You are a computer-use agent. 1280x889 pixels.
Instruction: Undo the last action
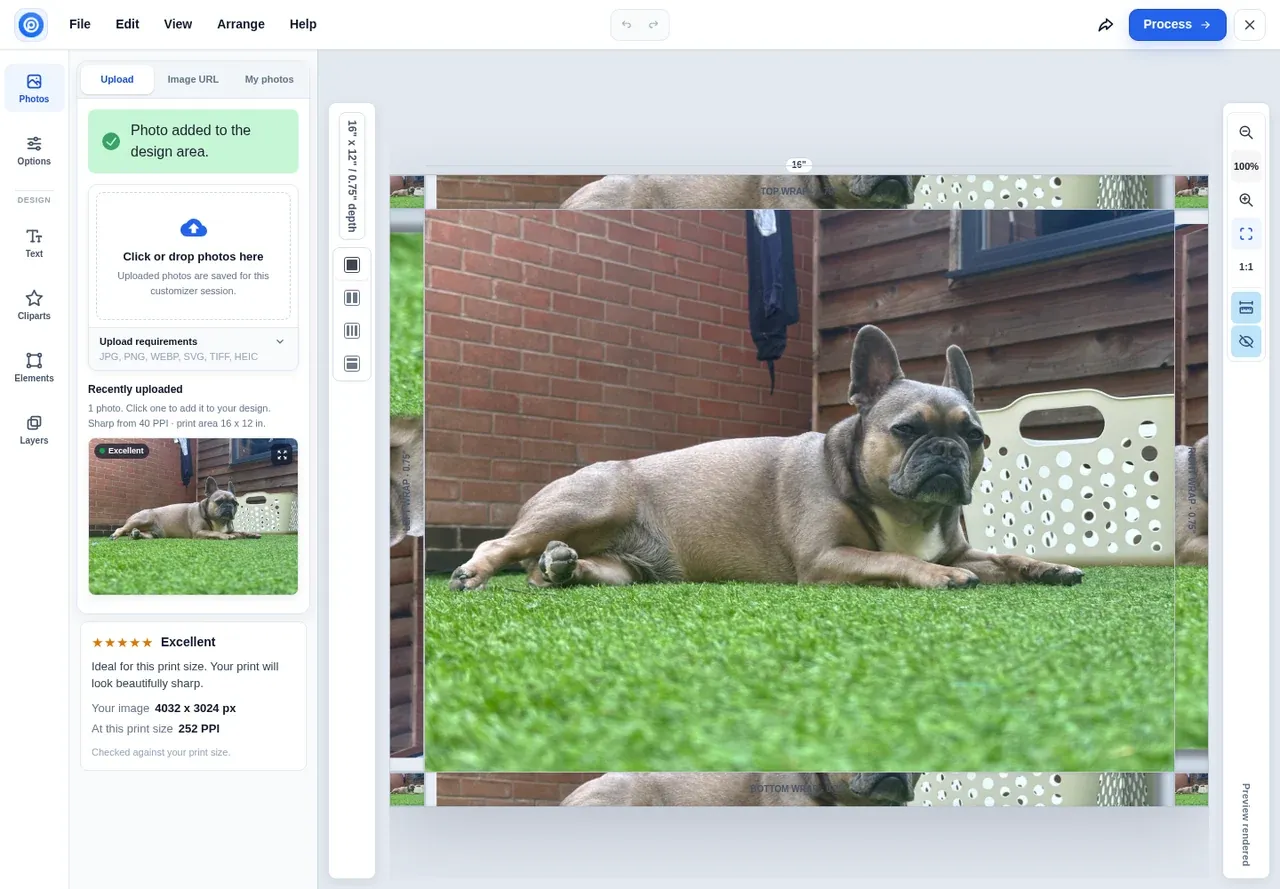(626, 25)
